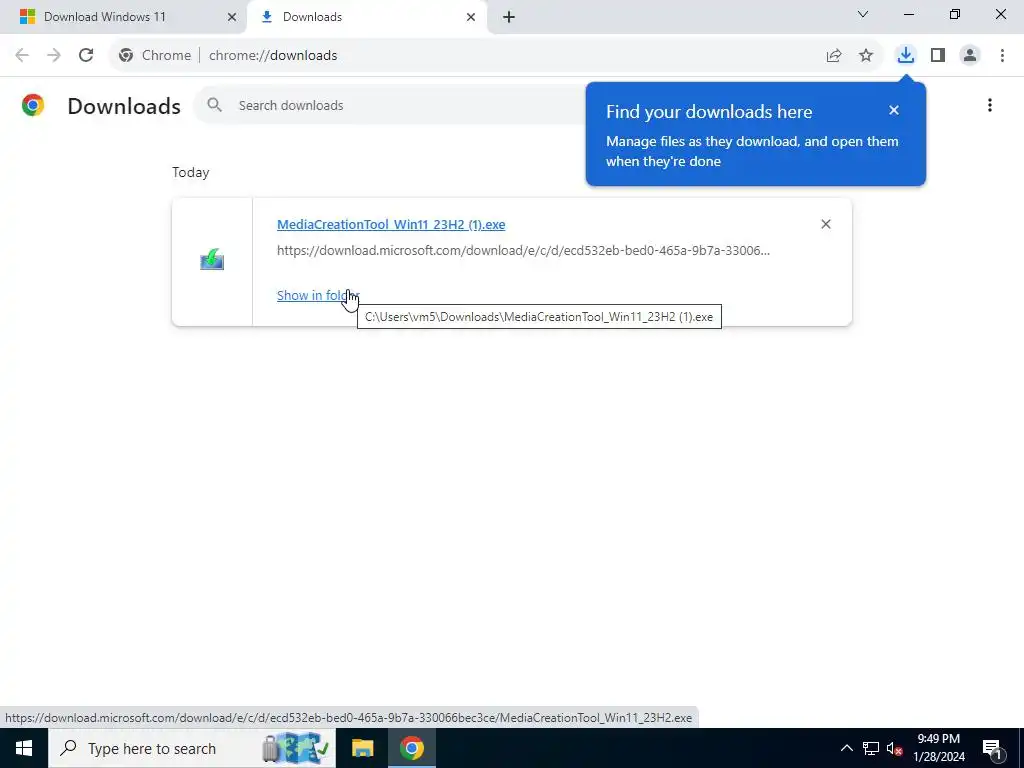Select the Downloads tab
1024x768 pixels.
(366, 17)
